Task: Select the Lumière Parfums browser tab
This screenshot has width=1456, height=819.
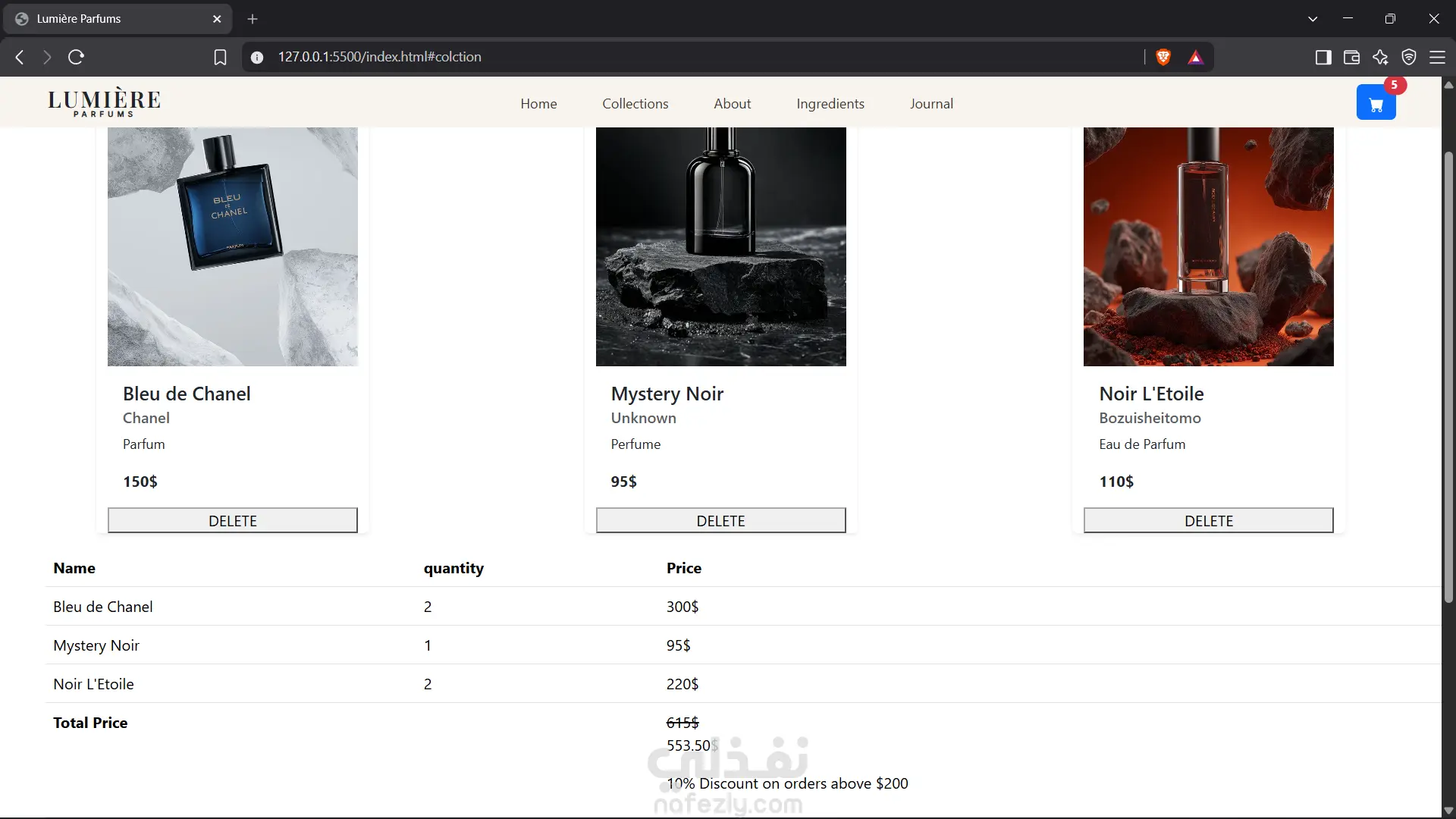Action: pos(118,19)
